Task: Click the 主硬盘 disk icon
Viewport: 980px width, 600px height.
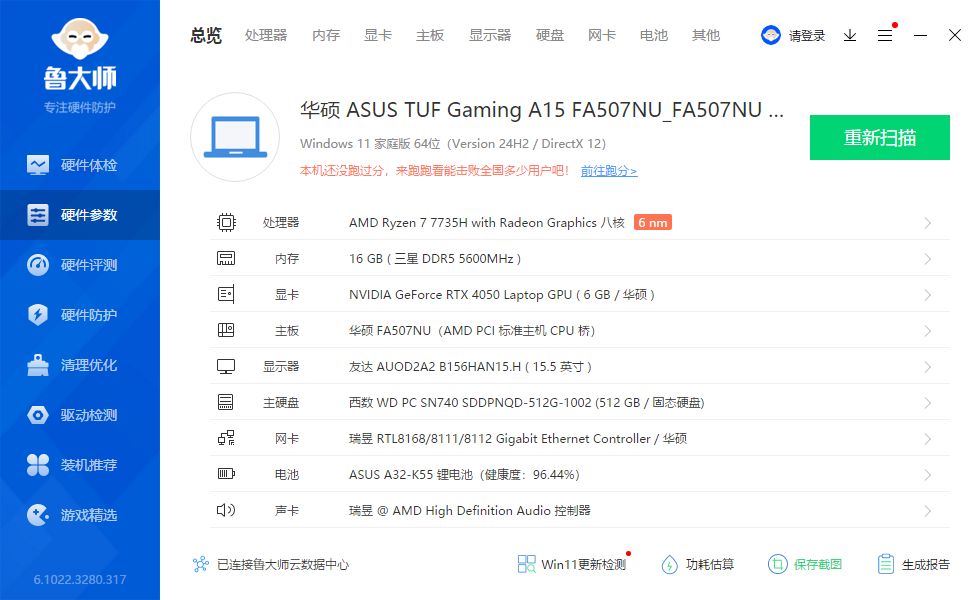Action: tap(226, 402)
